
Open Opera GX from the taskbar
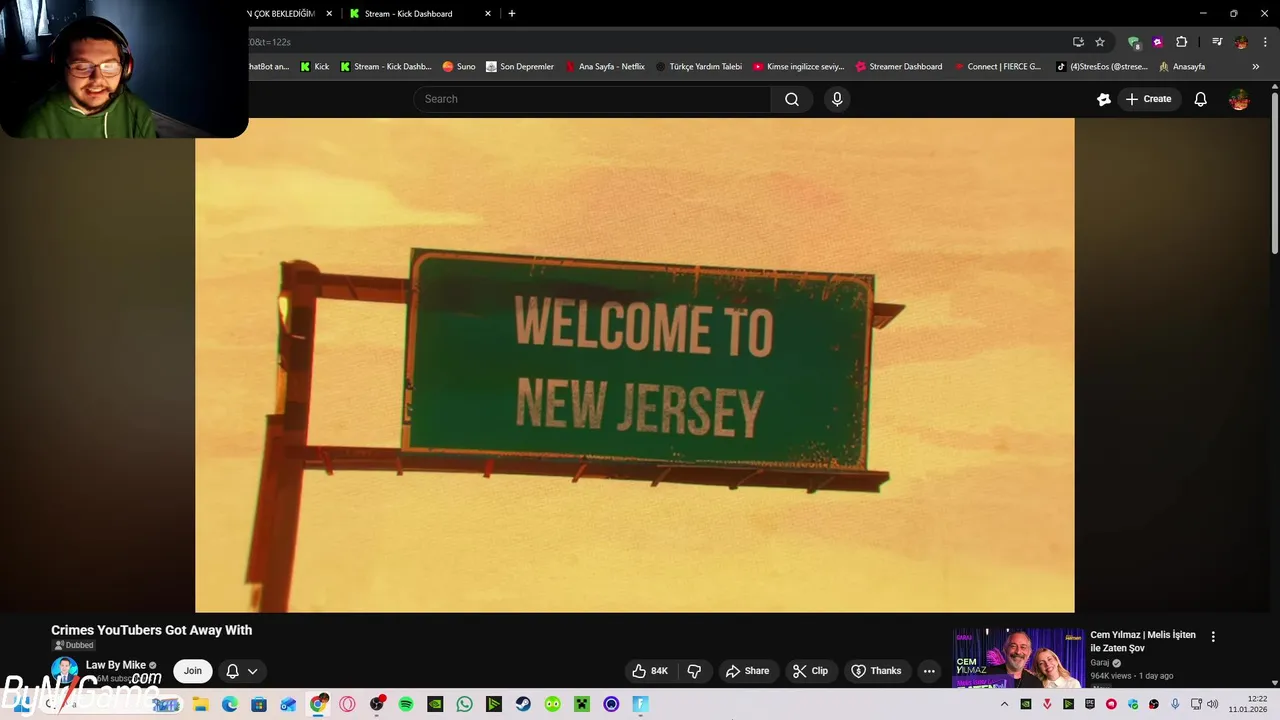(x=347, y=704)
